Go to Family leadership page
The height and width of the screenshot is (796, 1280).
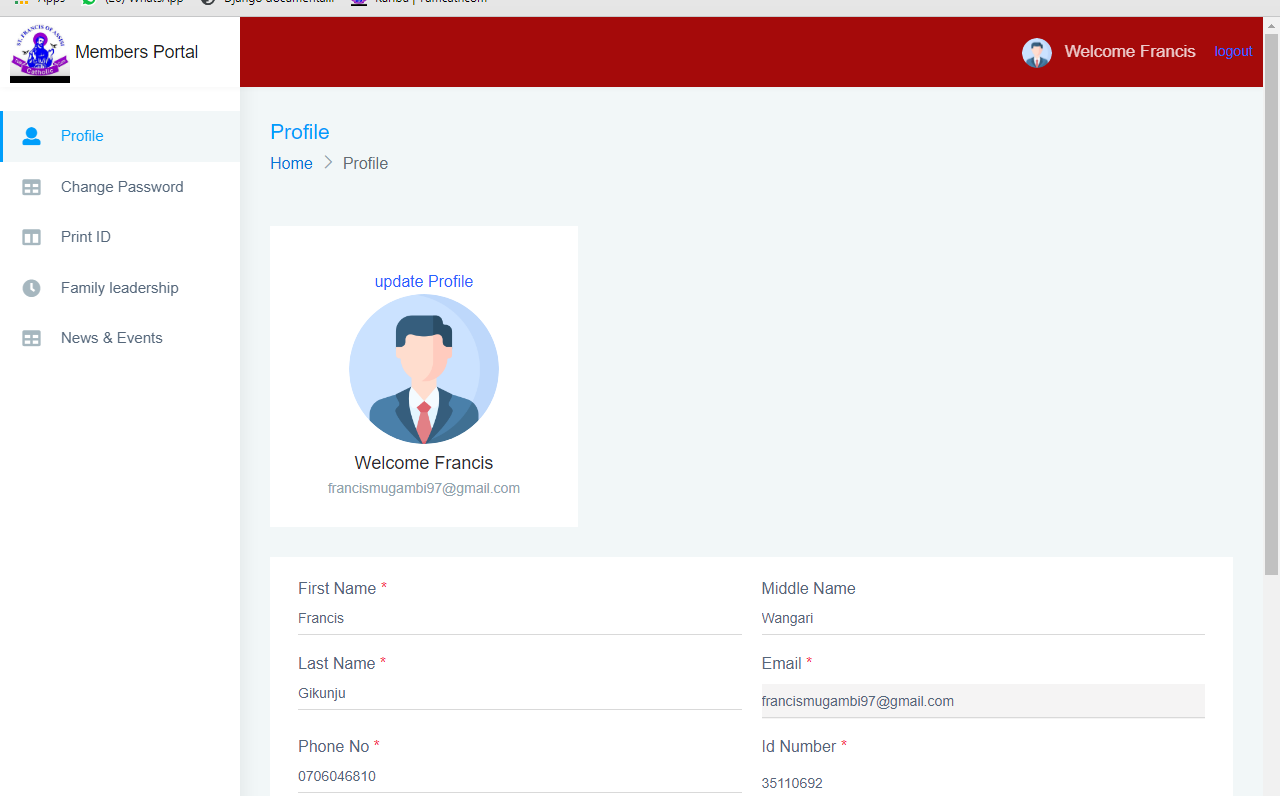point(120,288)
